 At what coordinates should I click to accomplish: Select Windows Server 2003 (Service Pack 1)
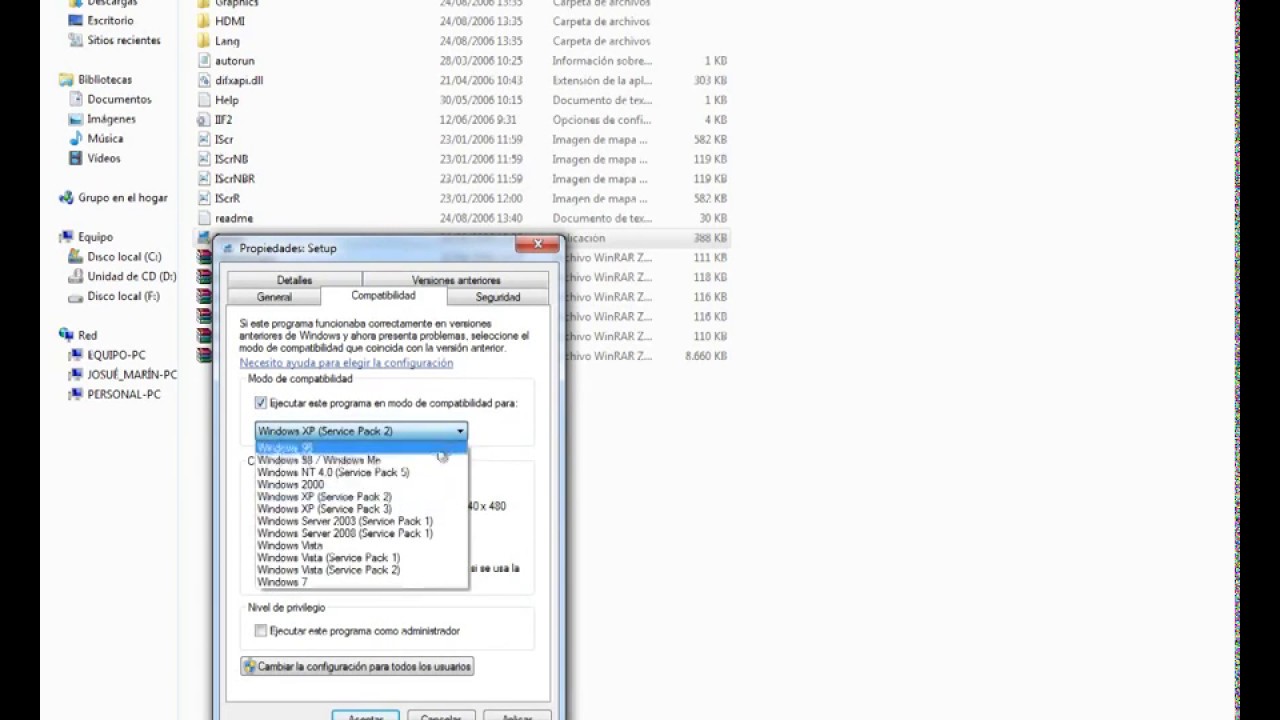[x=361, y=521]
